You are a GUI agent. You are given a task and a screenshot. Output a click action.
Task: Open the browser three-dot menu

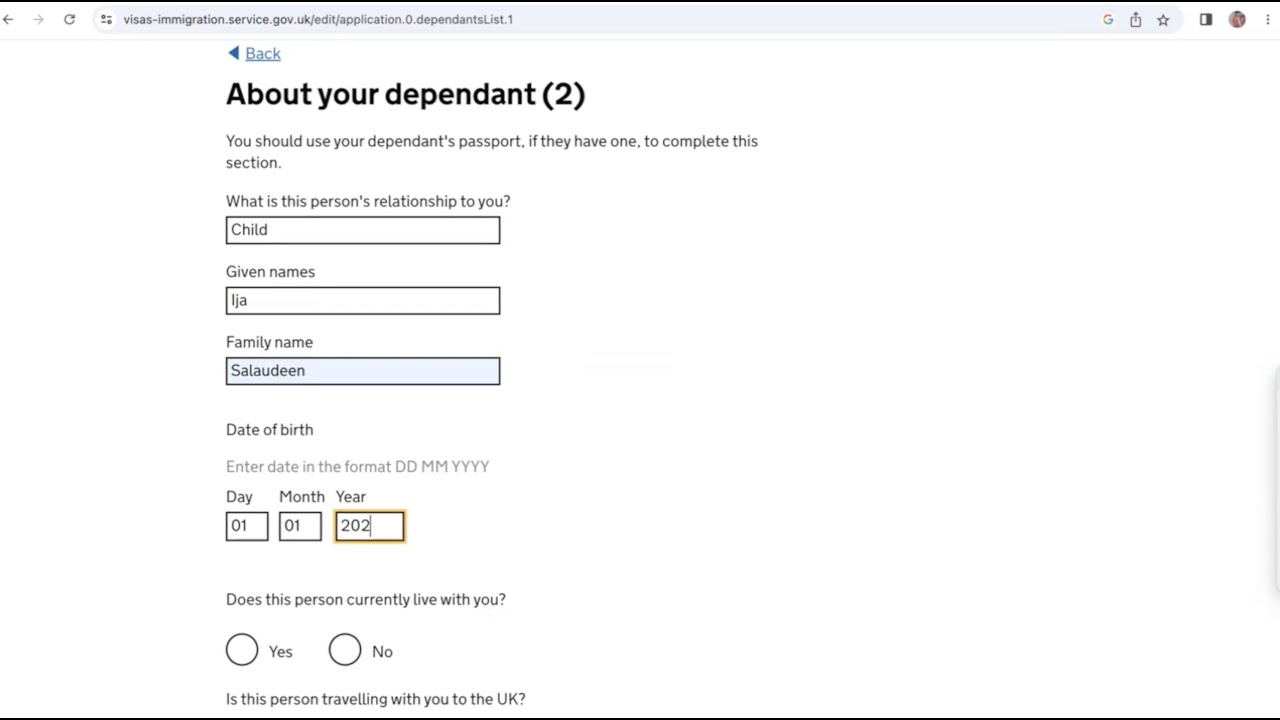click(1267, 19)
